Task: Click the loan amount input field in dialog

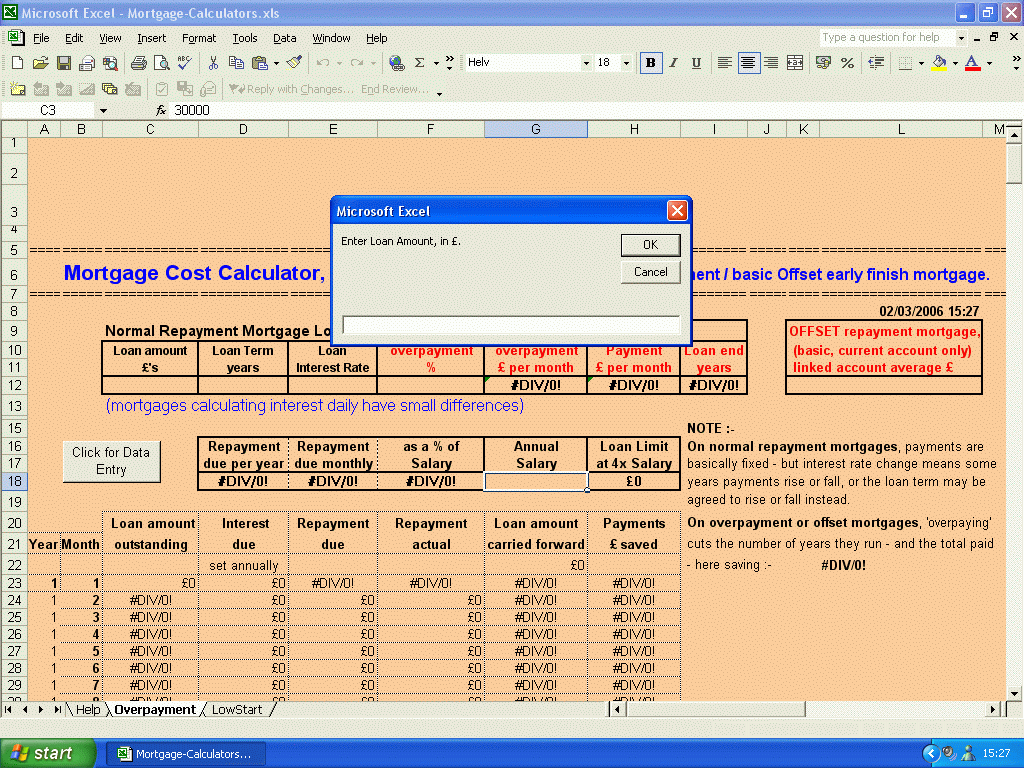Action: pos(511,325)
